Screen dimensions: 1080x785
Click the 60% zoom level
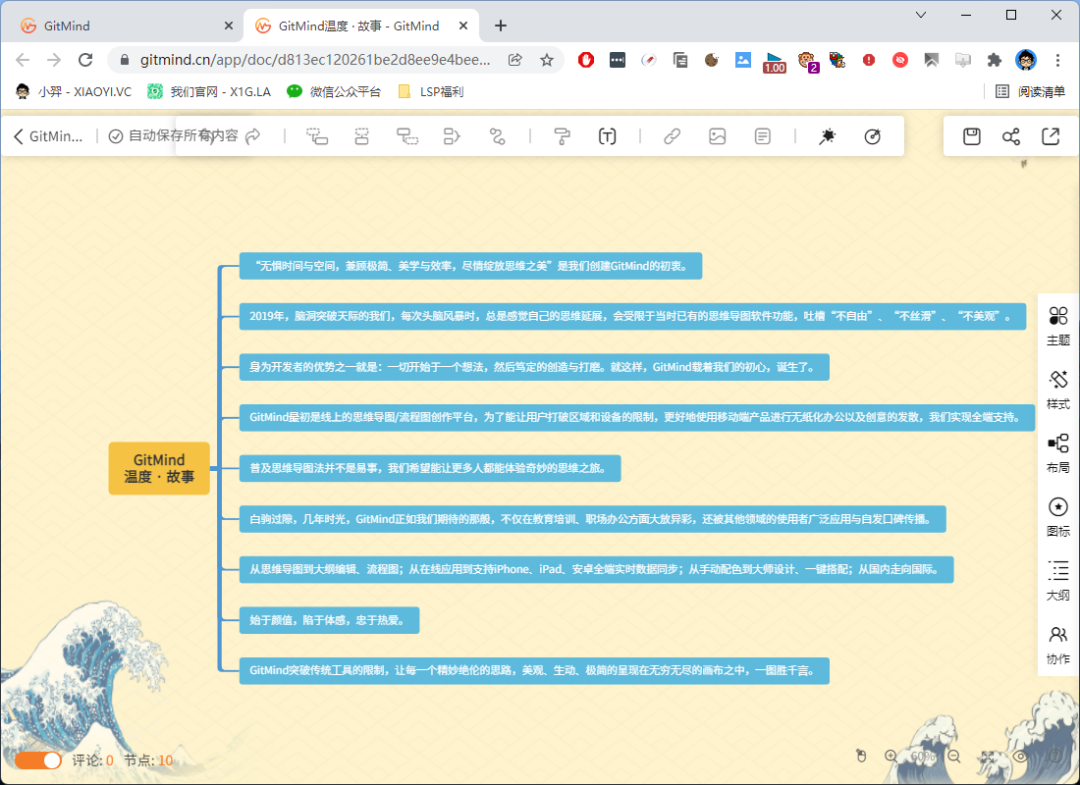point(923,756)
